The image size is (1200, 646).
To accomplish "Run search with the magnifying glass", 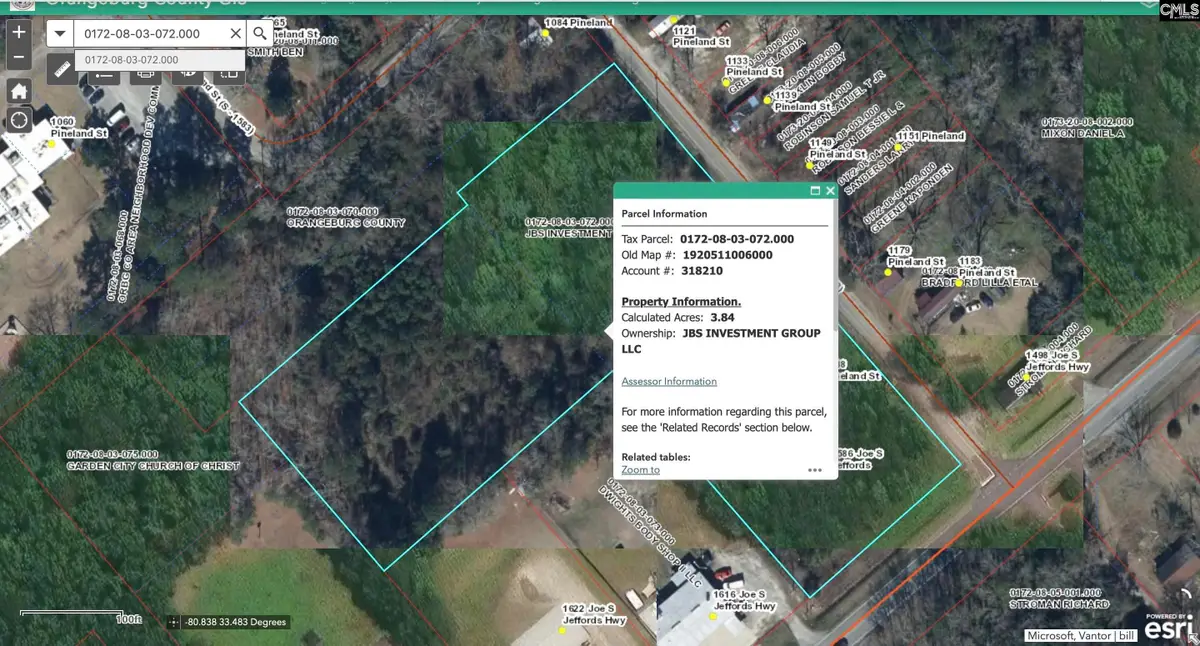I will [260, 33].
